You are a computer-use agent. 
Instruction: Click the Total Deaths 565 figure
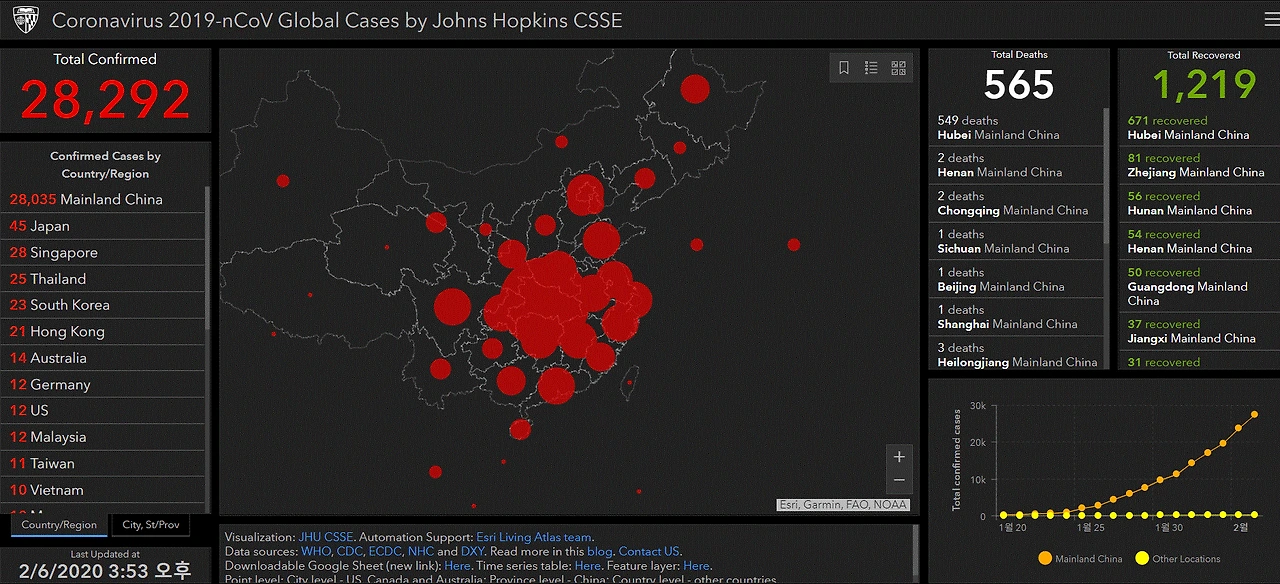pyautogui.click(x=1019, y=84)
